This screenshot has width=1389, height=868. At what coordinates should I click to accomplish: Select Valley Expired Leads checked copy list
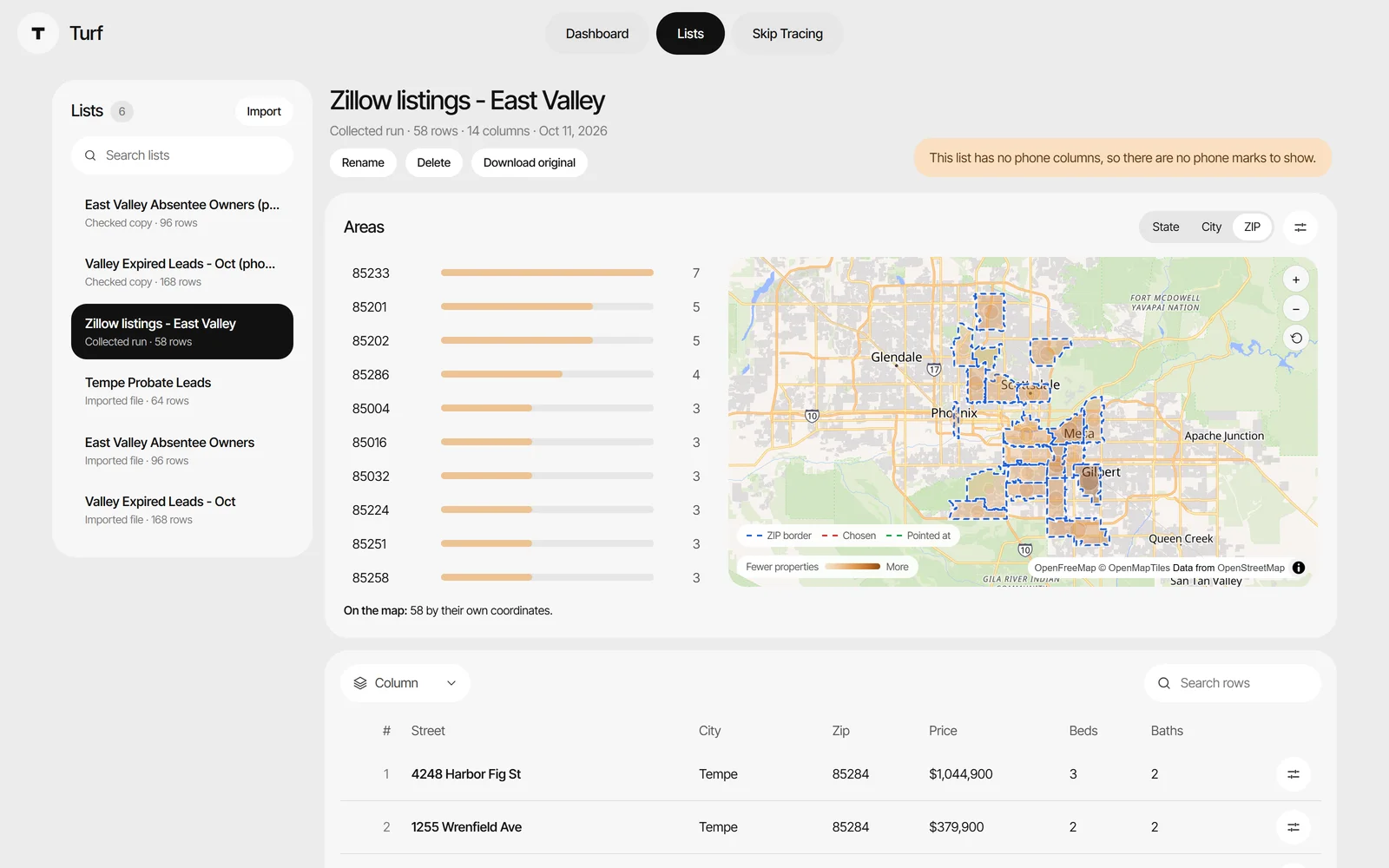pyautogui.click(x=182, y=272)
